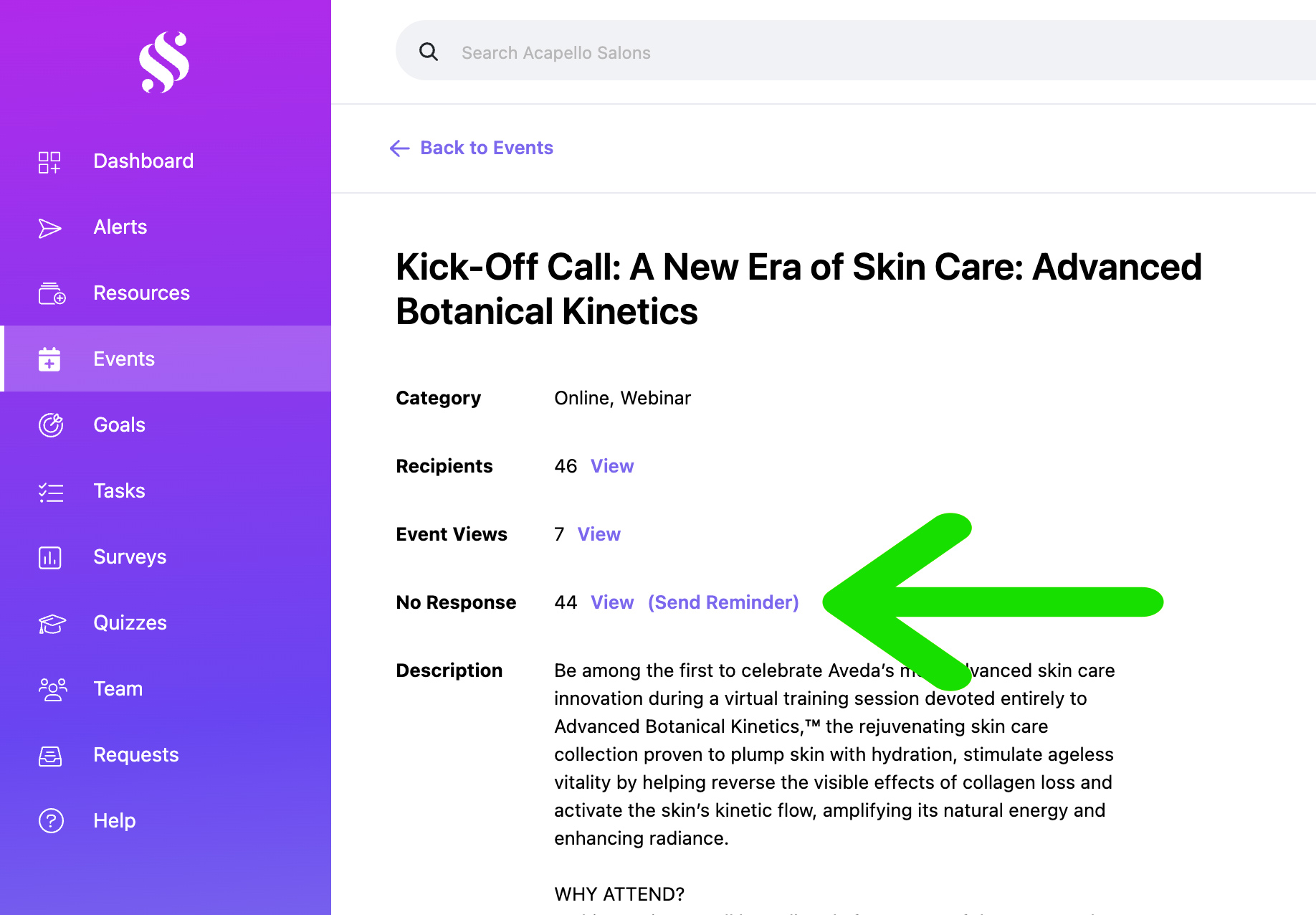Open the Alerts section

[166, 227]
